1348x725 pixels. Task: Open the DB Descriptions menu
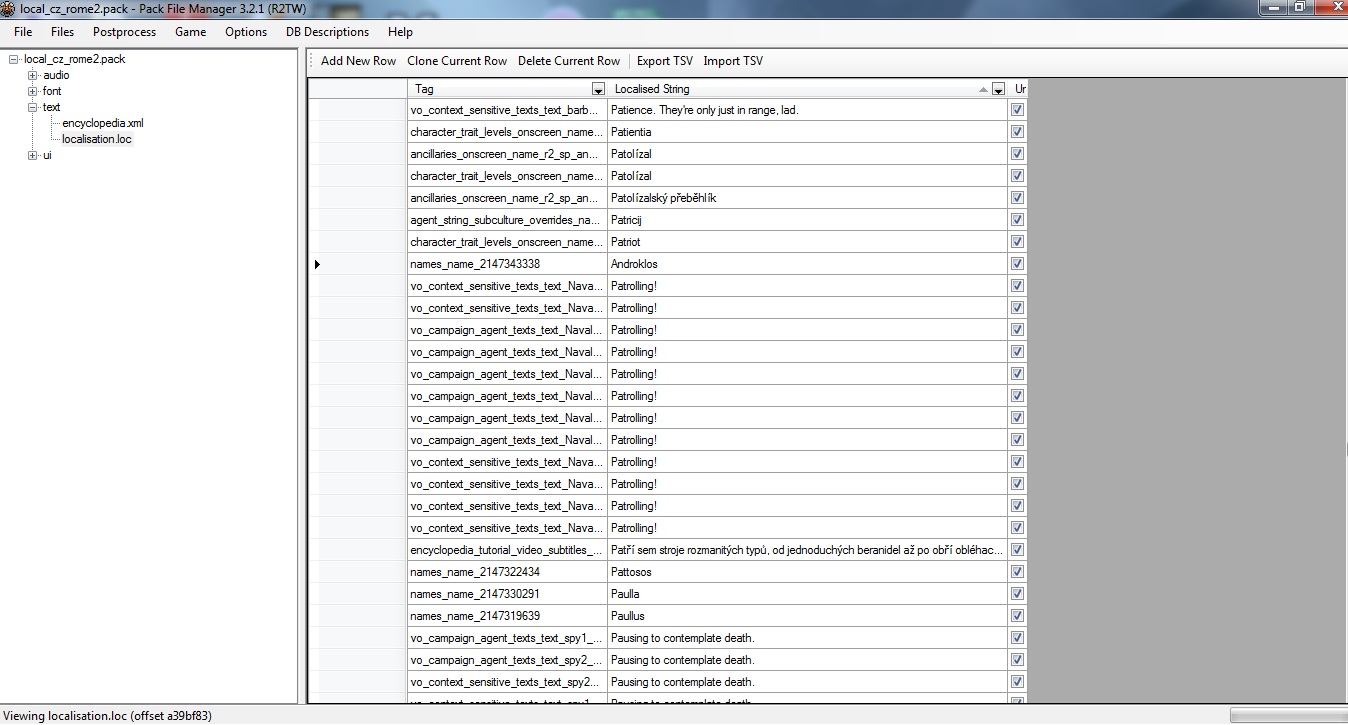click(x=327, y=32)
